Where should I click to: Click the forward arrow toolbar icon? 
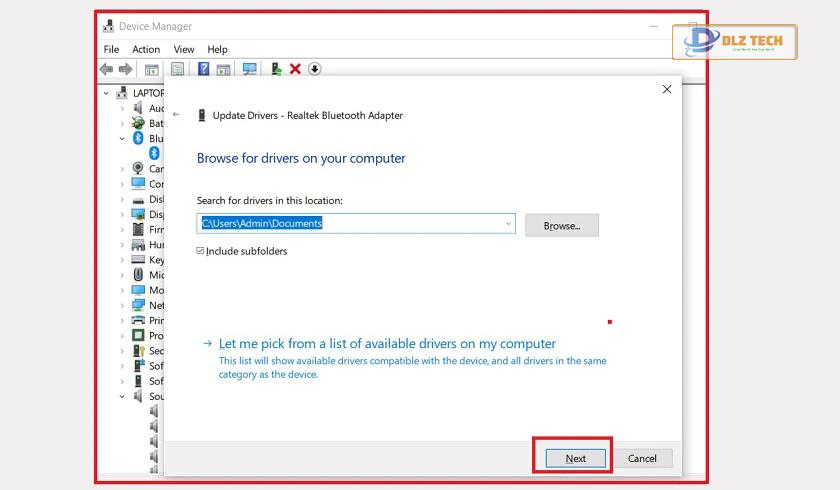[x=125, y=69]
